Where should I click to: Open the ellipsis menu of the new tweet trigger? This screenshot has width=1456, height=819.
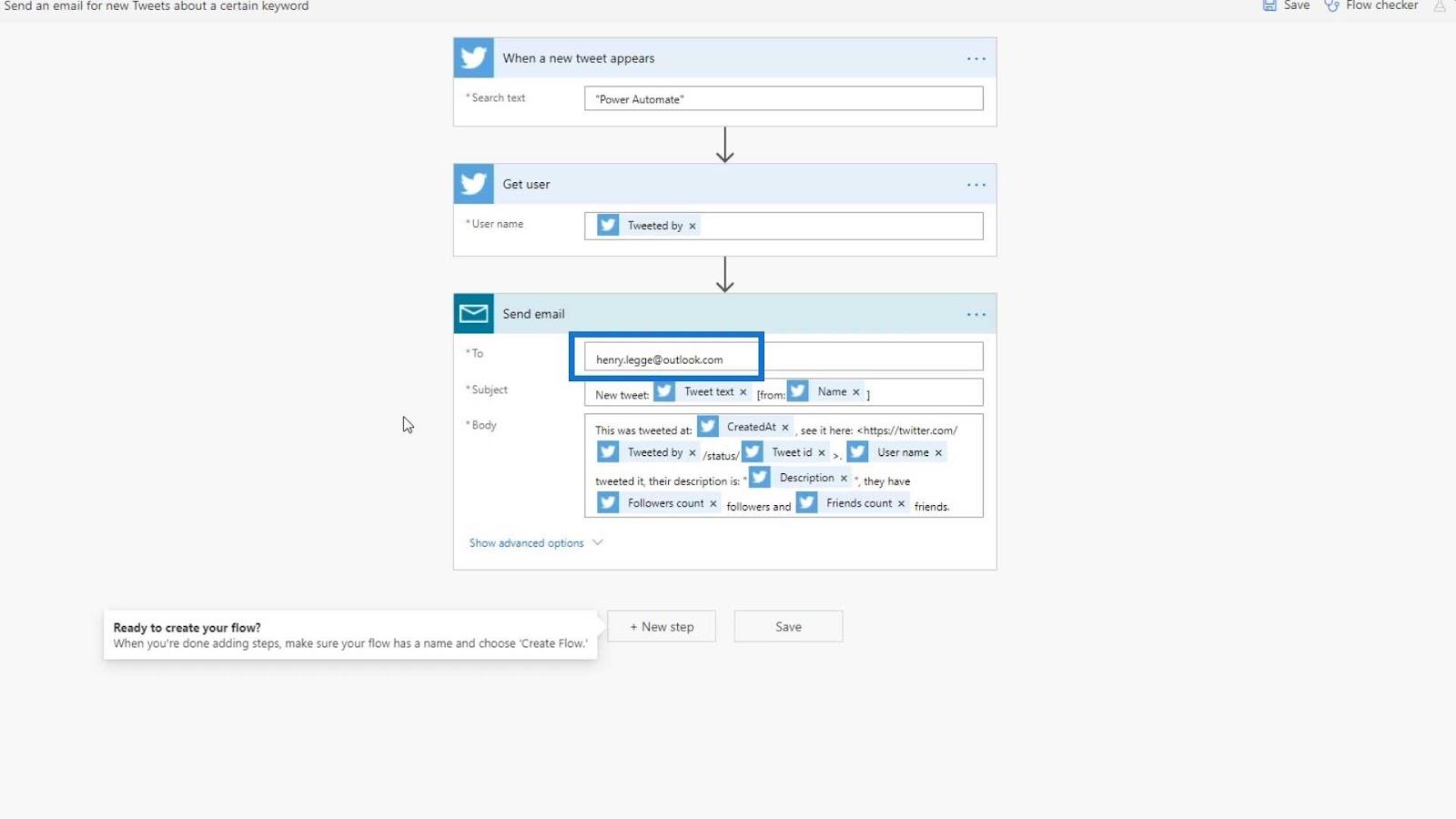tap(976, 59)
